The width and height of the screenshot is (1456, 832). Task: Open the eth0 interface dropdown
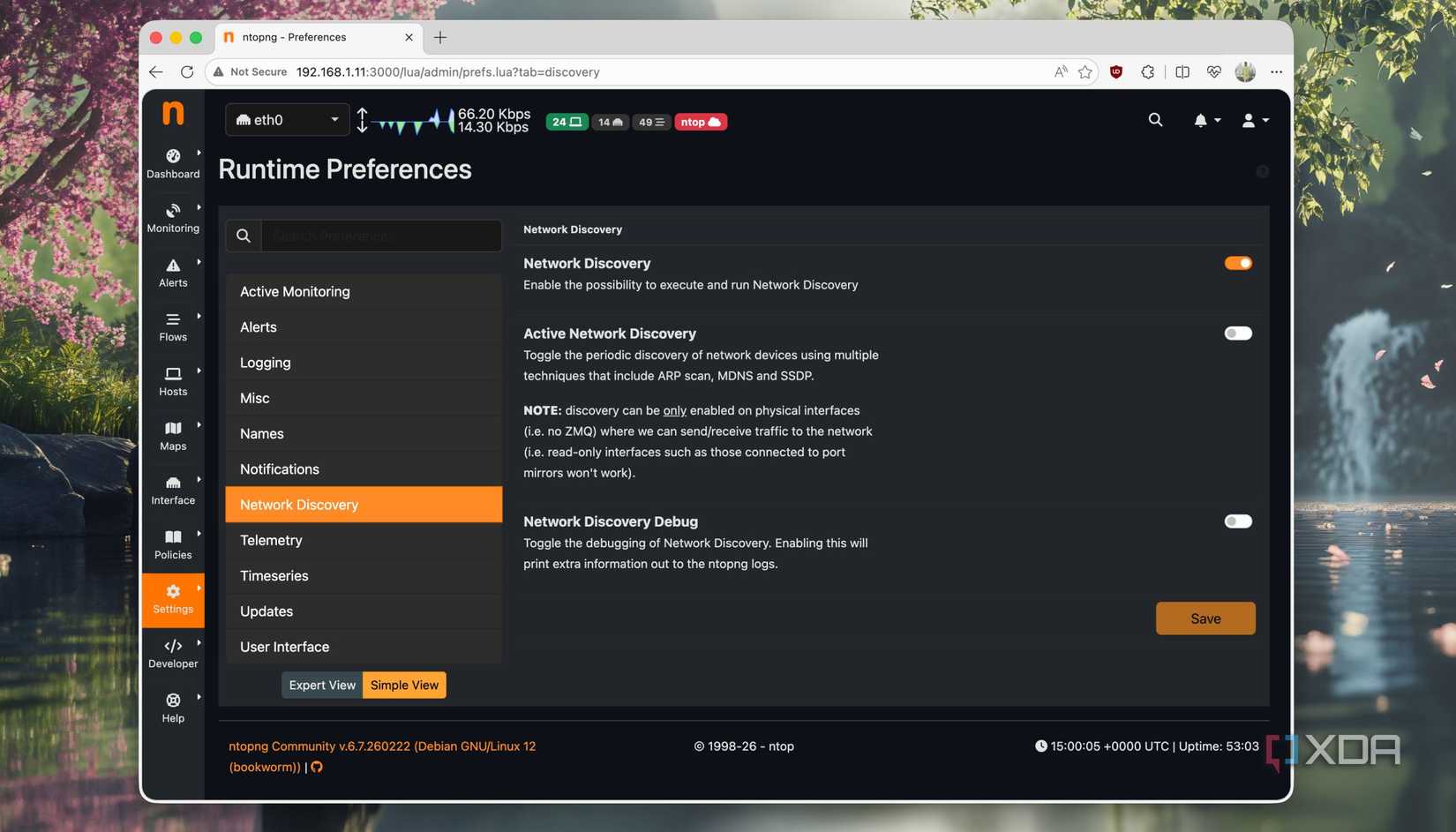[288, 120]
